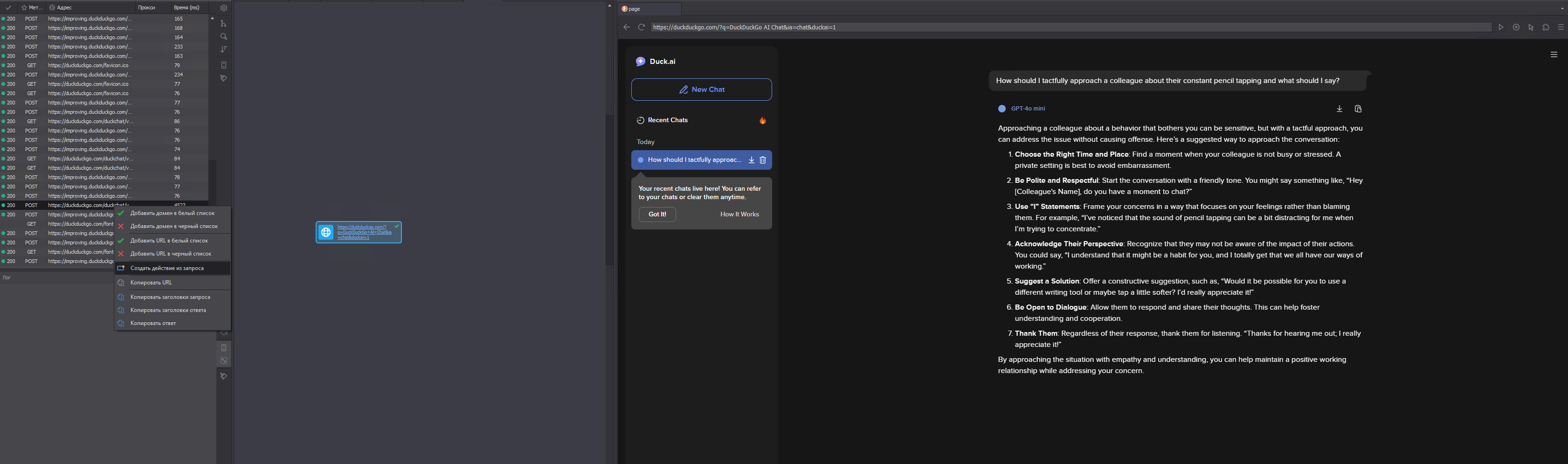1568x464 pixels.
Task: Click 'Создать действие из запроса'
Action: click(172, 268)
